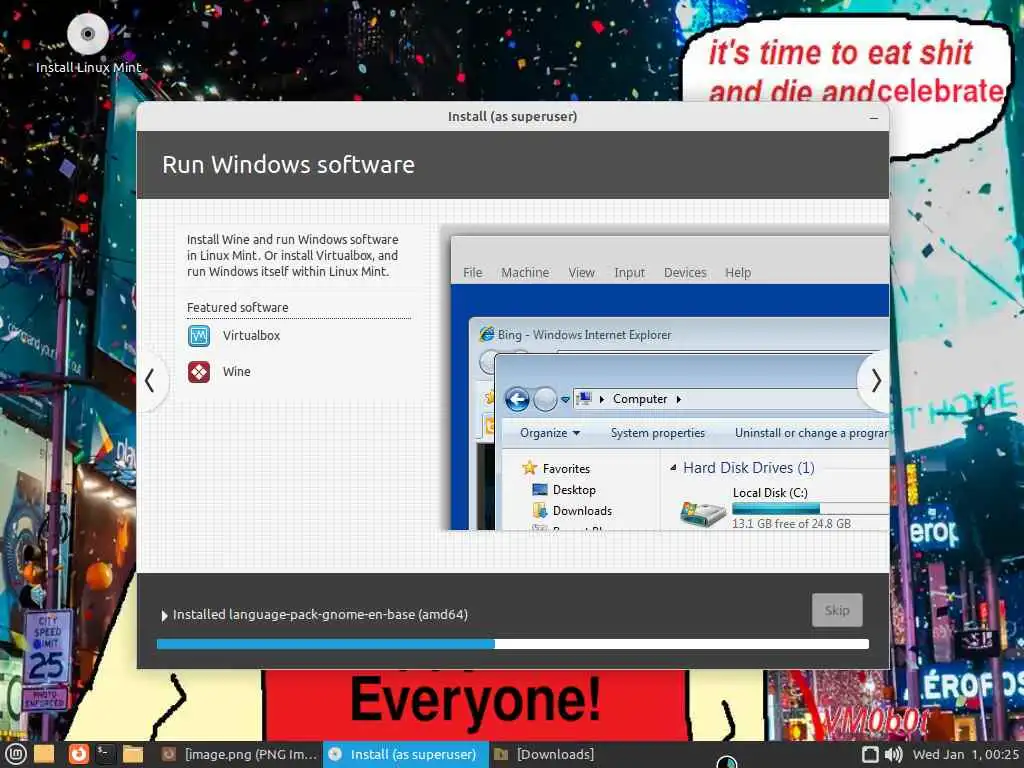Click the Input menu in slideshow screenshot
The image size is (1024, 768).
(630, 272)
